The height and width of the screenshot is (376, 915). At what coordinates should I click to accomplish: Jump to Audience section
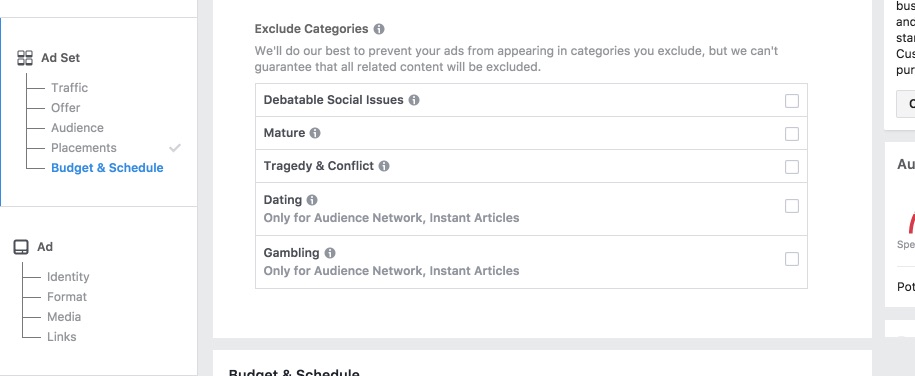tap(77, 127)
